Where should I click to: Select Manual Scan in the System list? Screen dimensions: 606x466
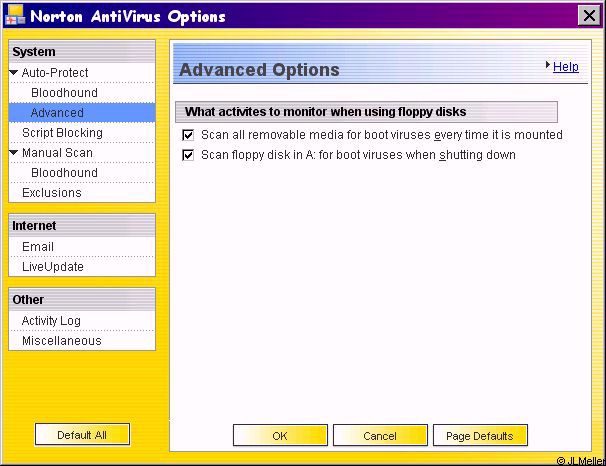click(x=57, y=153)
